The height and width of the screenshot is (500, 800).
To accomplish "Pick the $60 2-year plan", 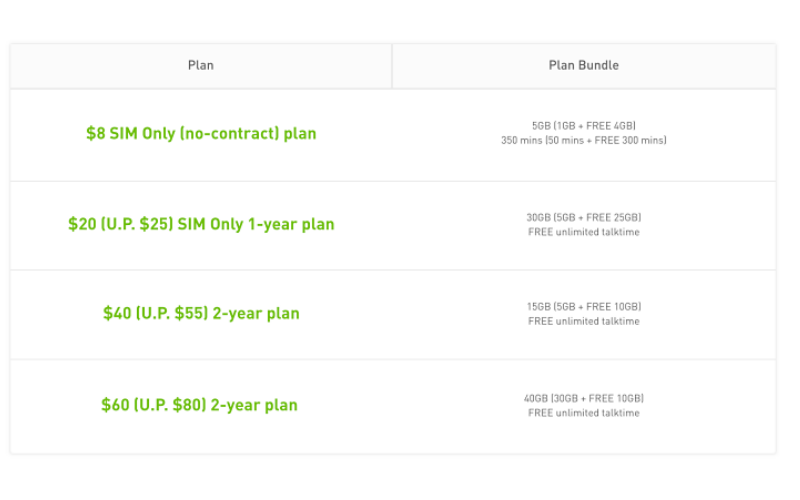I will (199, 405).
